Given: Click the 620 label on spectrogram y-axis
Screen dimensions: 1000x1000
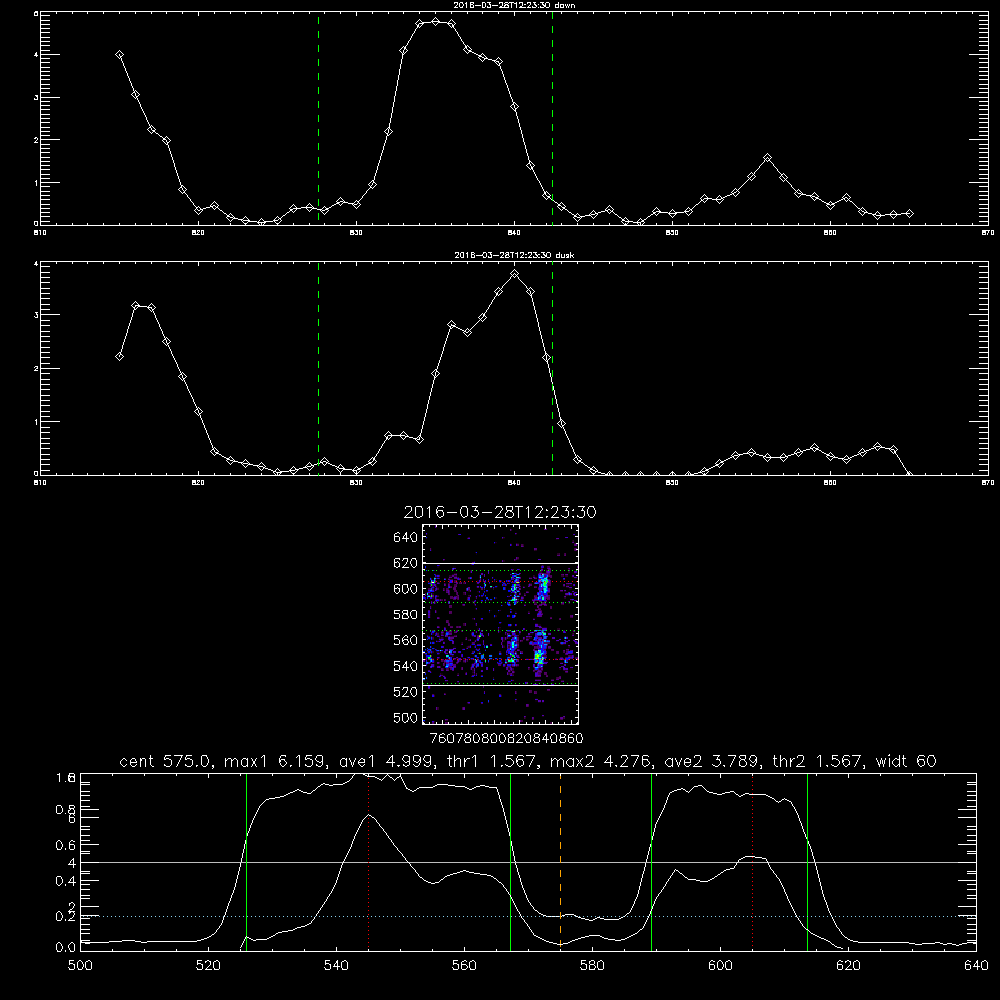Looking at the screenshot, I should click(x=406, y=563).
